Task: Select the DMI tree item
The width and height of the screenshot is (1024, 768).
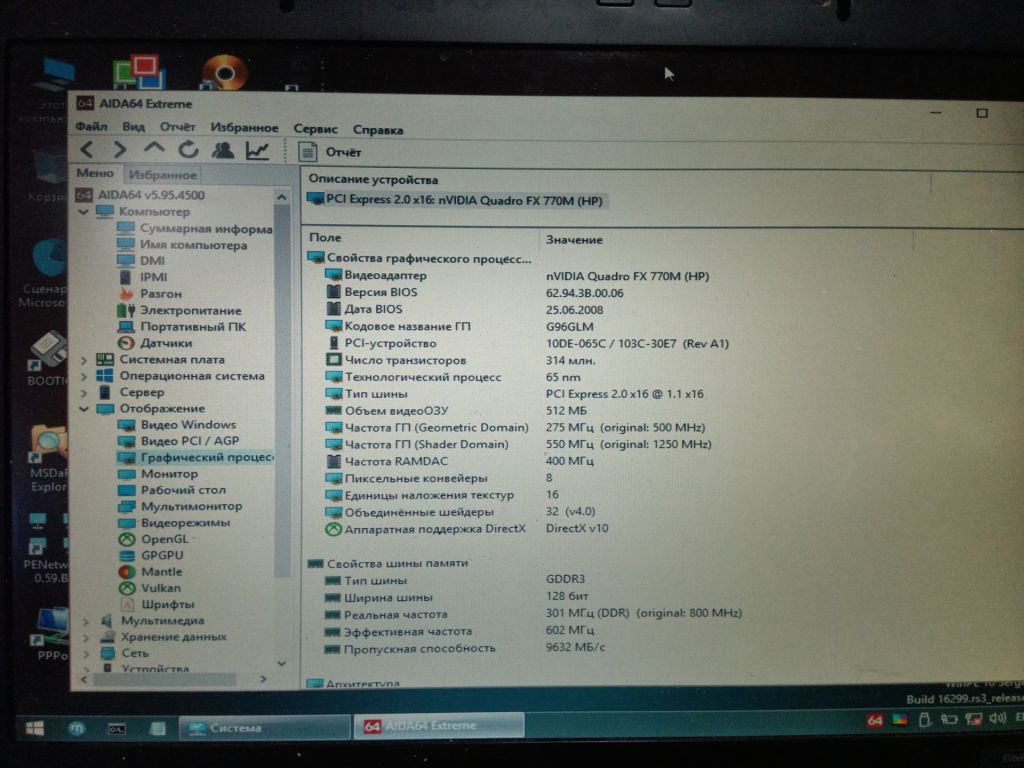Action: tap(140, 261)
